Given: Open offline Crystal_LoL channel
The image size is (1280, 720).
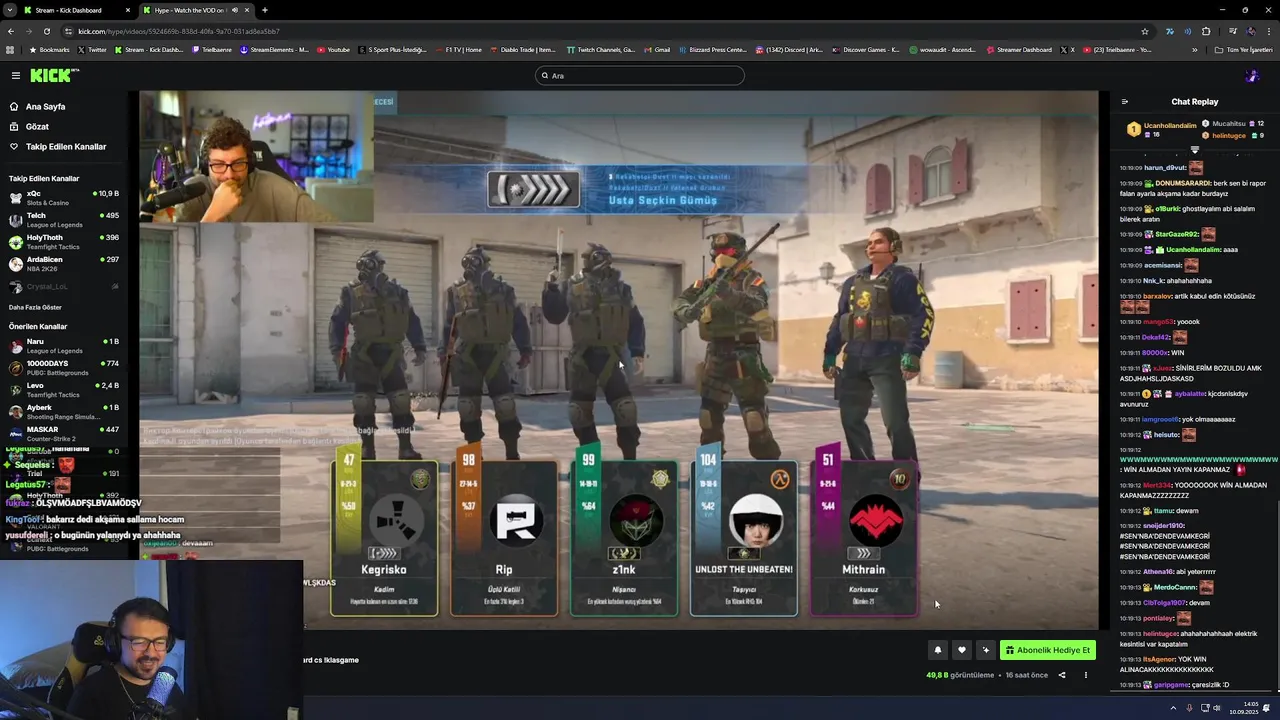Looking at the screenshot, I should point(64,286).
